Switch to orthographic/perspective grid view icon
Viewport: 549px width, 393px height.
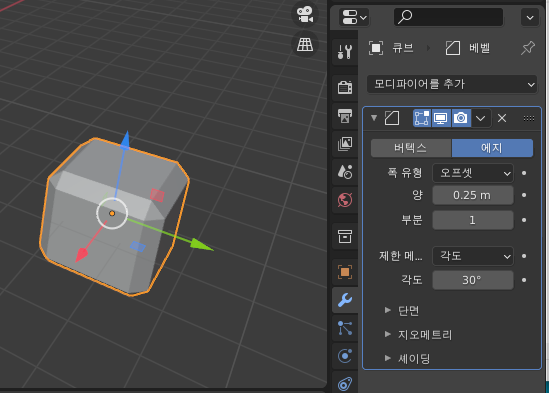click(305, 44)
